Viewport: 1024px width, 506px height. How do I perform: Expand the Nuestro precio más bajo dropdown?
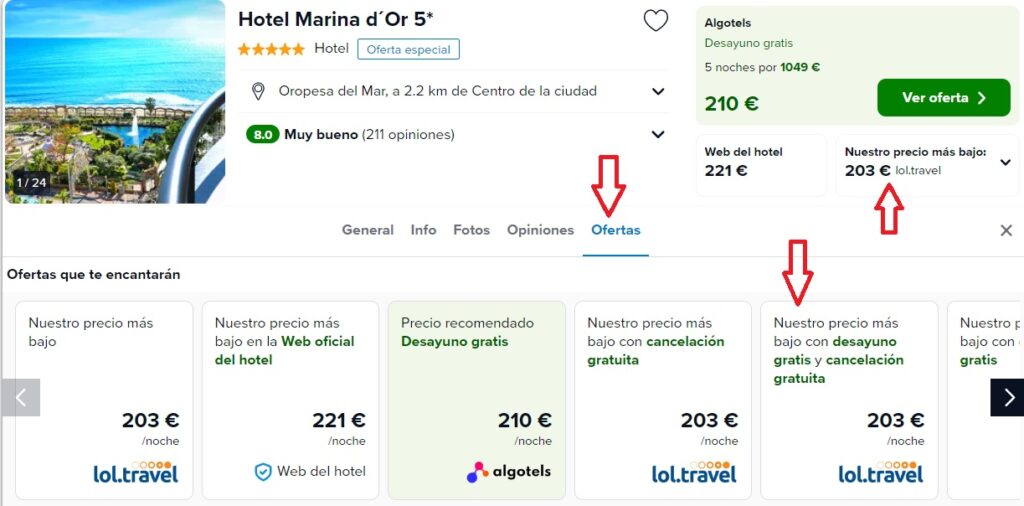[x=1006, y=163]
